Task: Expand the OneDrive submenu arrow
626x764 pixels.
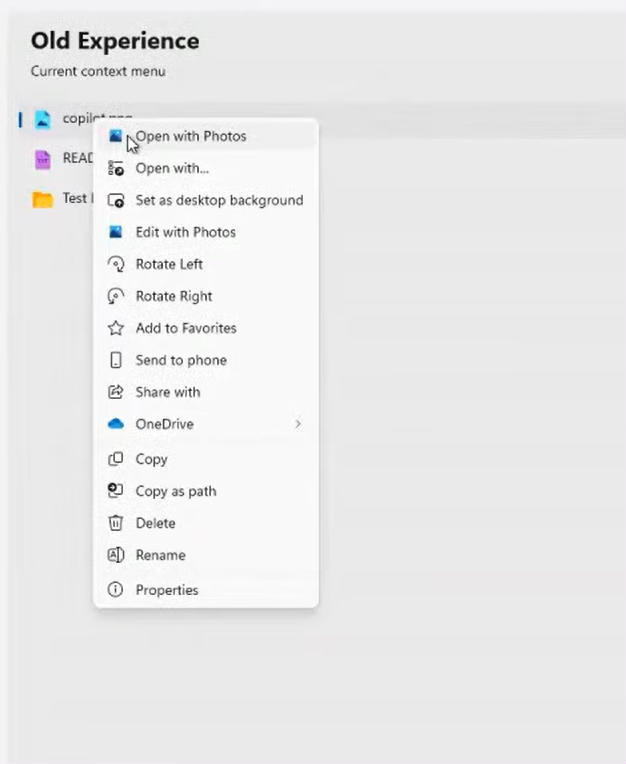Action: point(297,424)
